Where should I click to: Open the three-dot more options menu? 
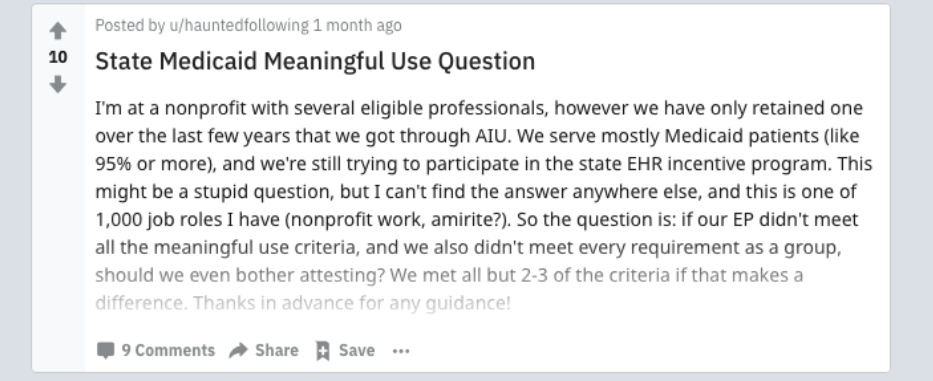pyautogui.click(x=401, y=351)
